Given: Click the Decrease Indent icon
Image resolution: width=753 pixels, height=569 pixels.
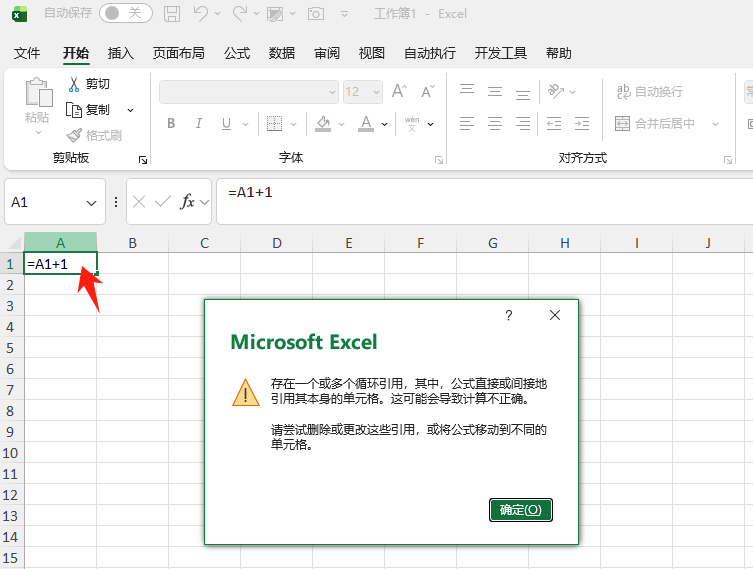Looking at the screenshot, I should click(x=554, y=124).
